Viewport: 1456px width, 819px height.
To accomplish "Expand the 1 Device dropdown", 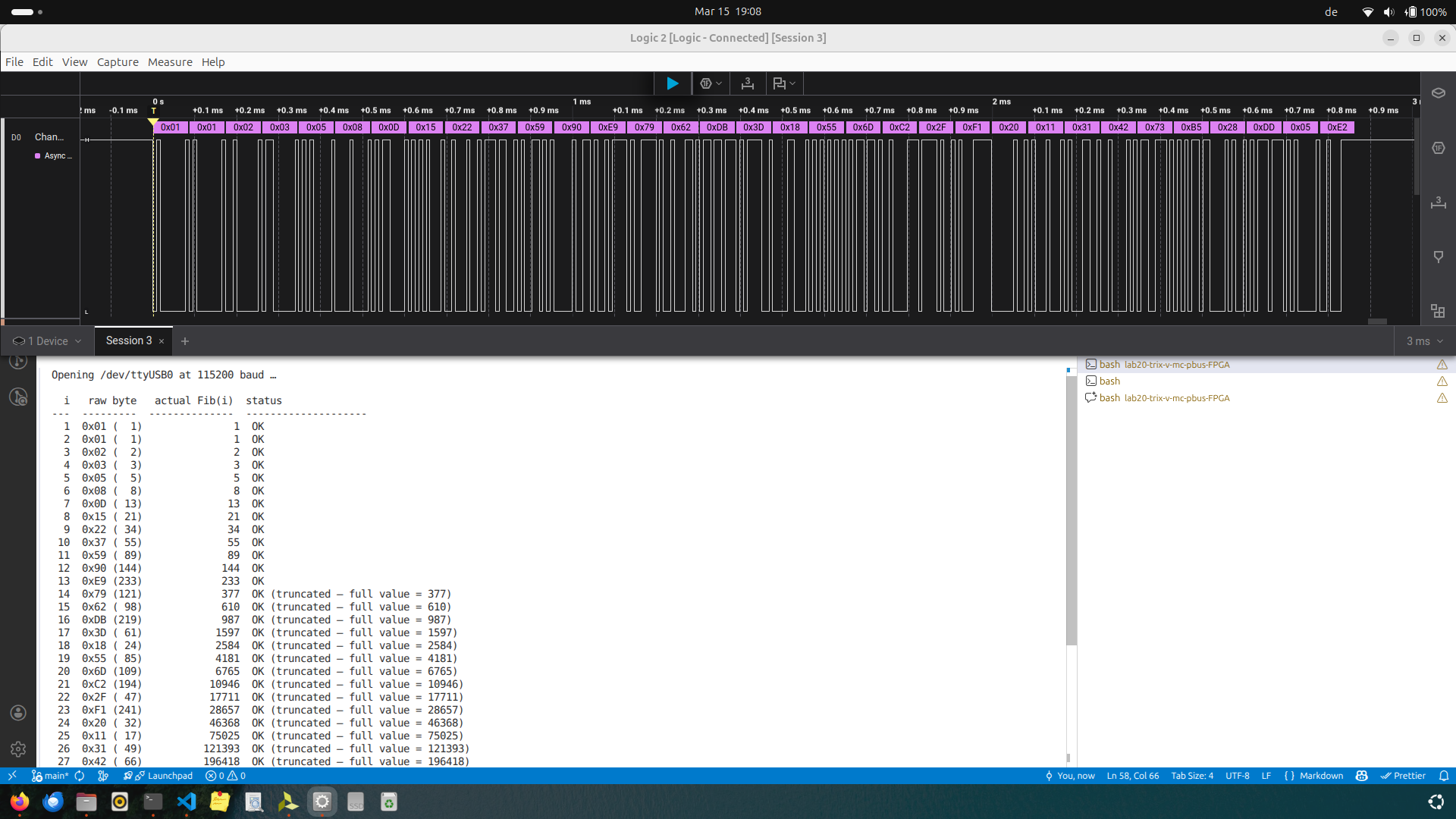I will click(x=45, y=341).
